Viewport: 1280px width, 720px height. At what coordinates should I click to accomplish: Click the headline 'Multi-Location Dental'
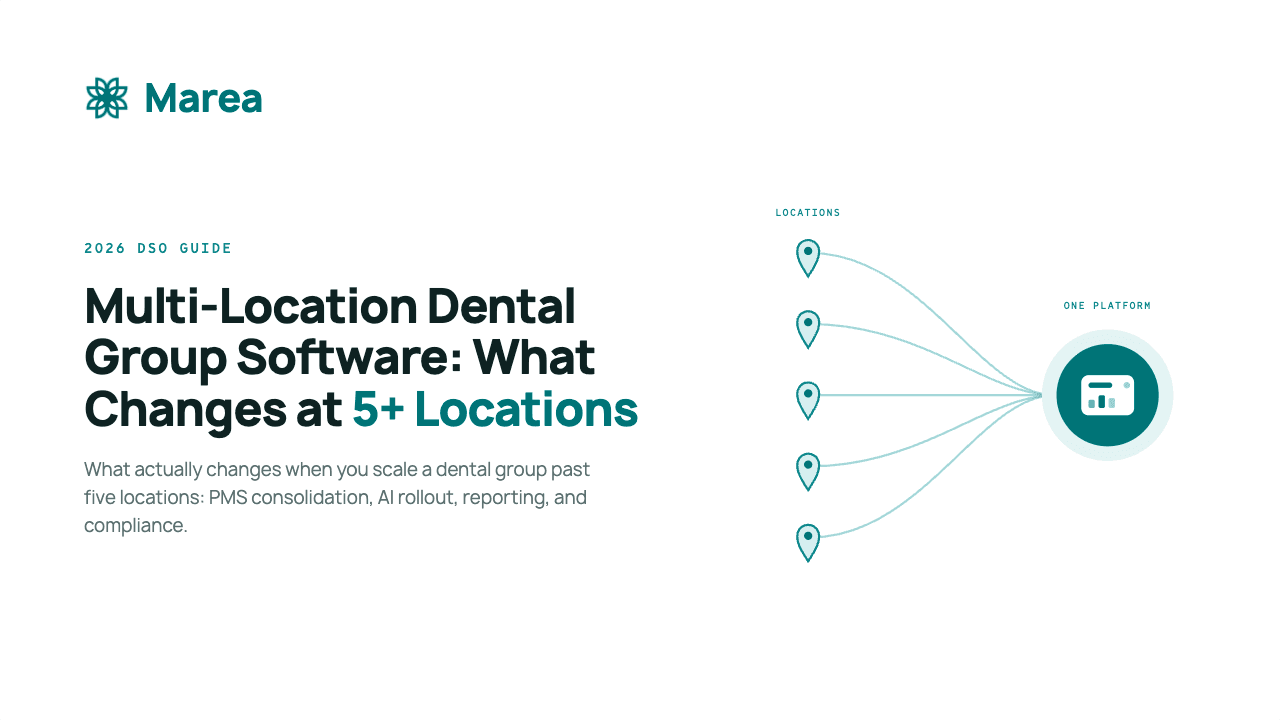tap(330, 305)
